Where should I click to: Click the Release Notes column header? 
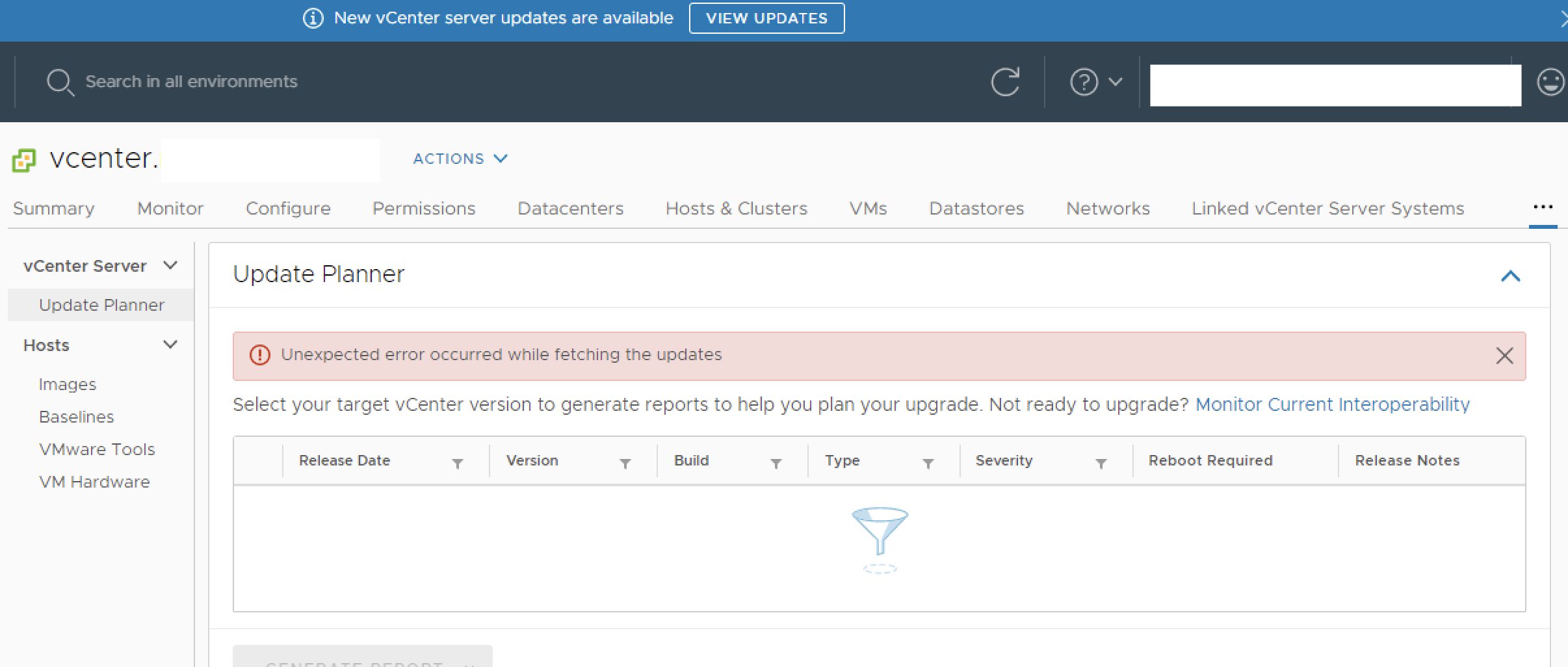1407,460
